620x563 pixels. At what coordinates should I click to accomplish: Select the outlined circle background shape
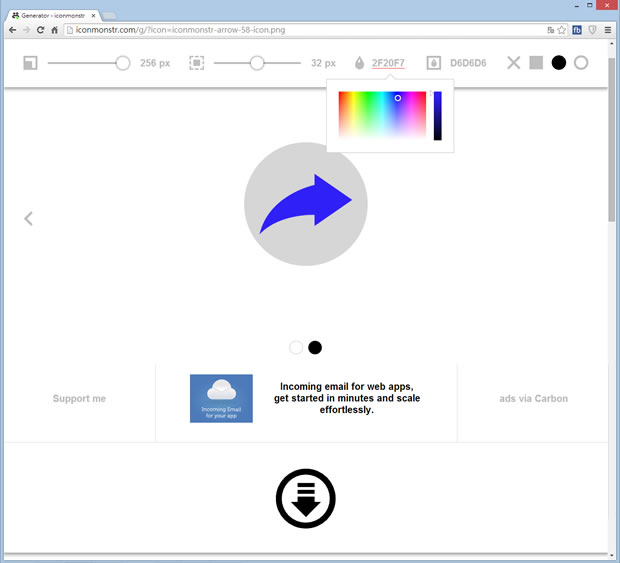pyautogui.click(x=581, y=63)
